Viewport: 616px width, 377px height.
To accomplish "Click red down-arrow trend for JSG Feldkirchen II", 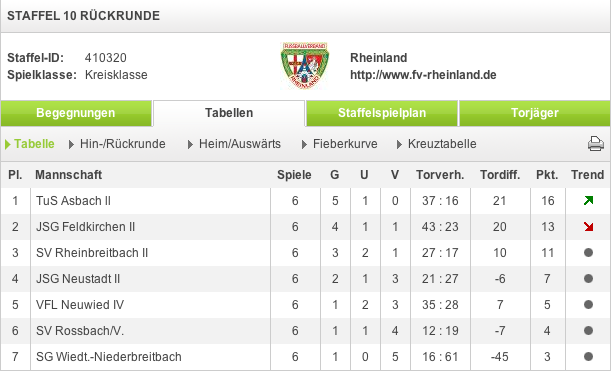I will [x=588, y=227].
